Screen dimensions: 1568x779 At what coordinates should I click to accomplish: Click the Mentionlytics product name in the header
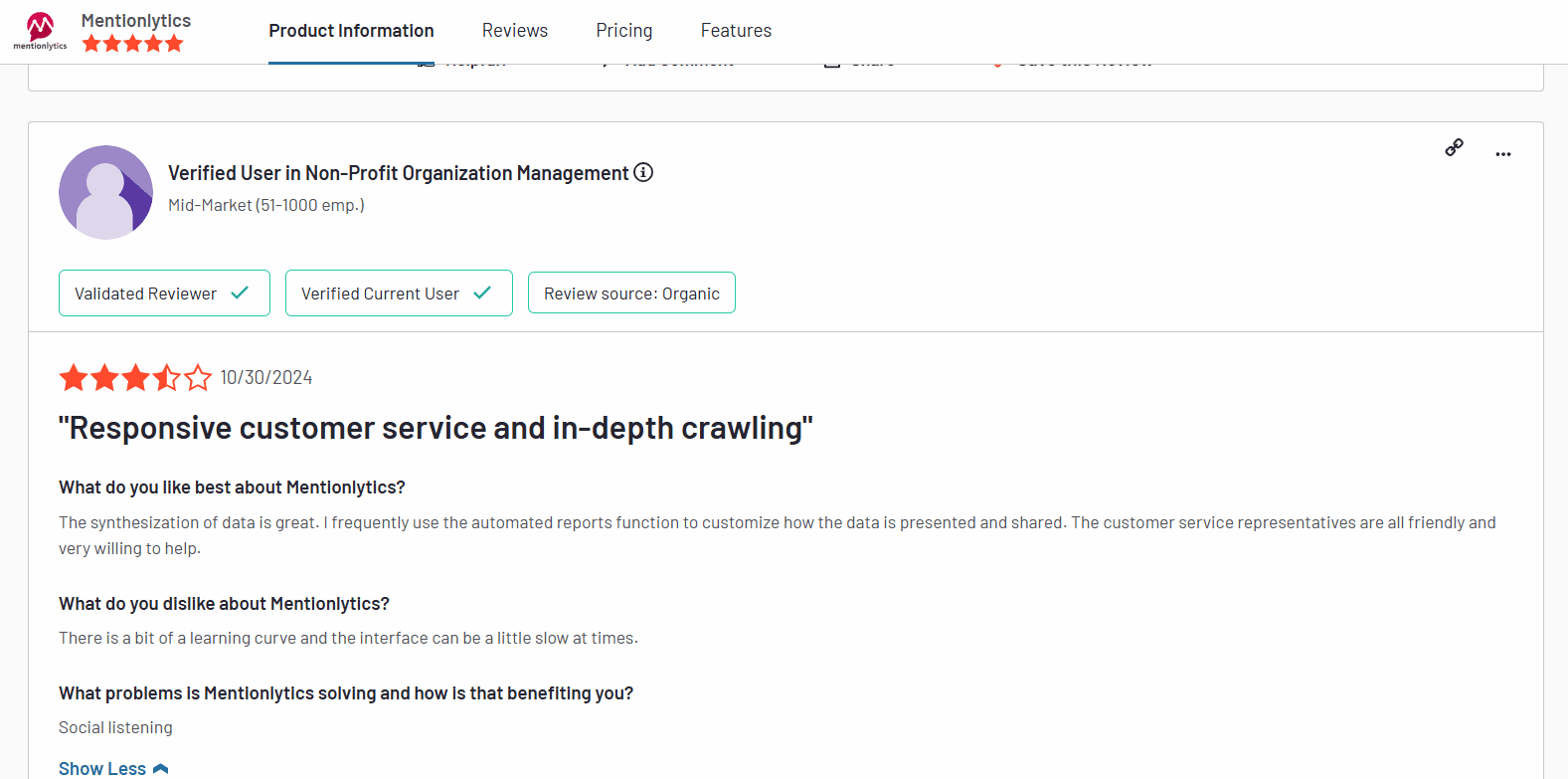tap(136, 21)
